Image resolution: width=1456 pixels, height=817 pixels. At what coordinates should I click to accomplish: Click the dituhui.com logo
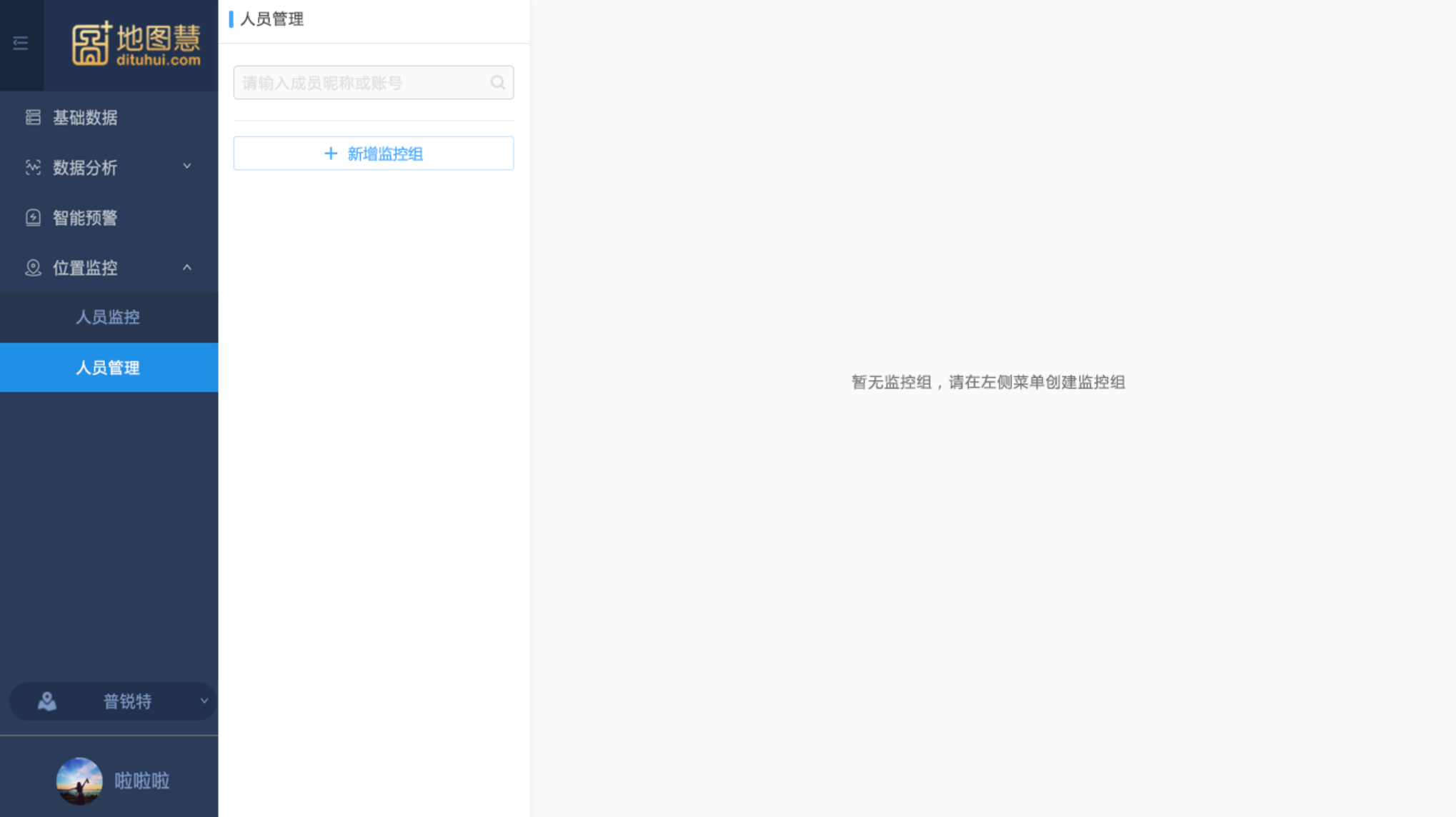136,44
